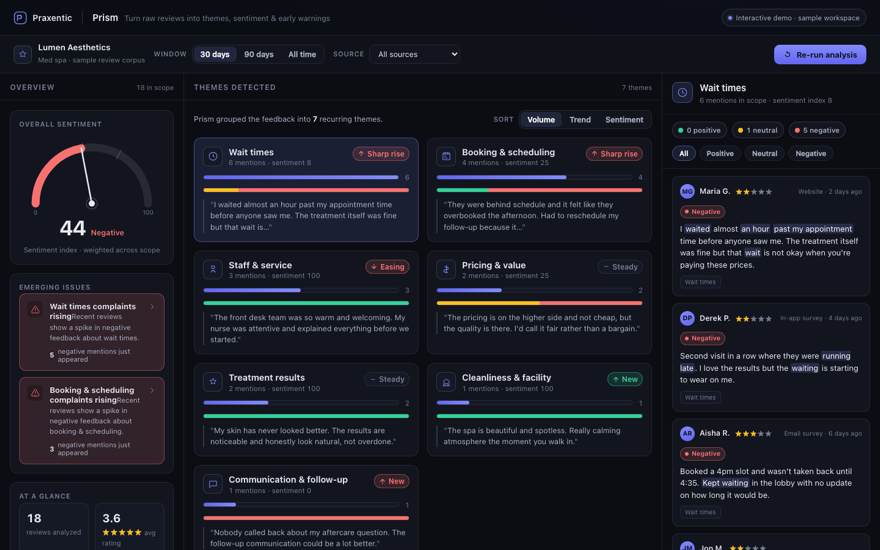This screenshot has height=550, width=880.
Task: Click the Steady badge on Treatment results
Action: [387, 379]
